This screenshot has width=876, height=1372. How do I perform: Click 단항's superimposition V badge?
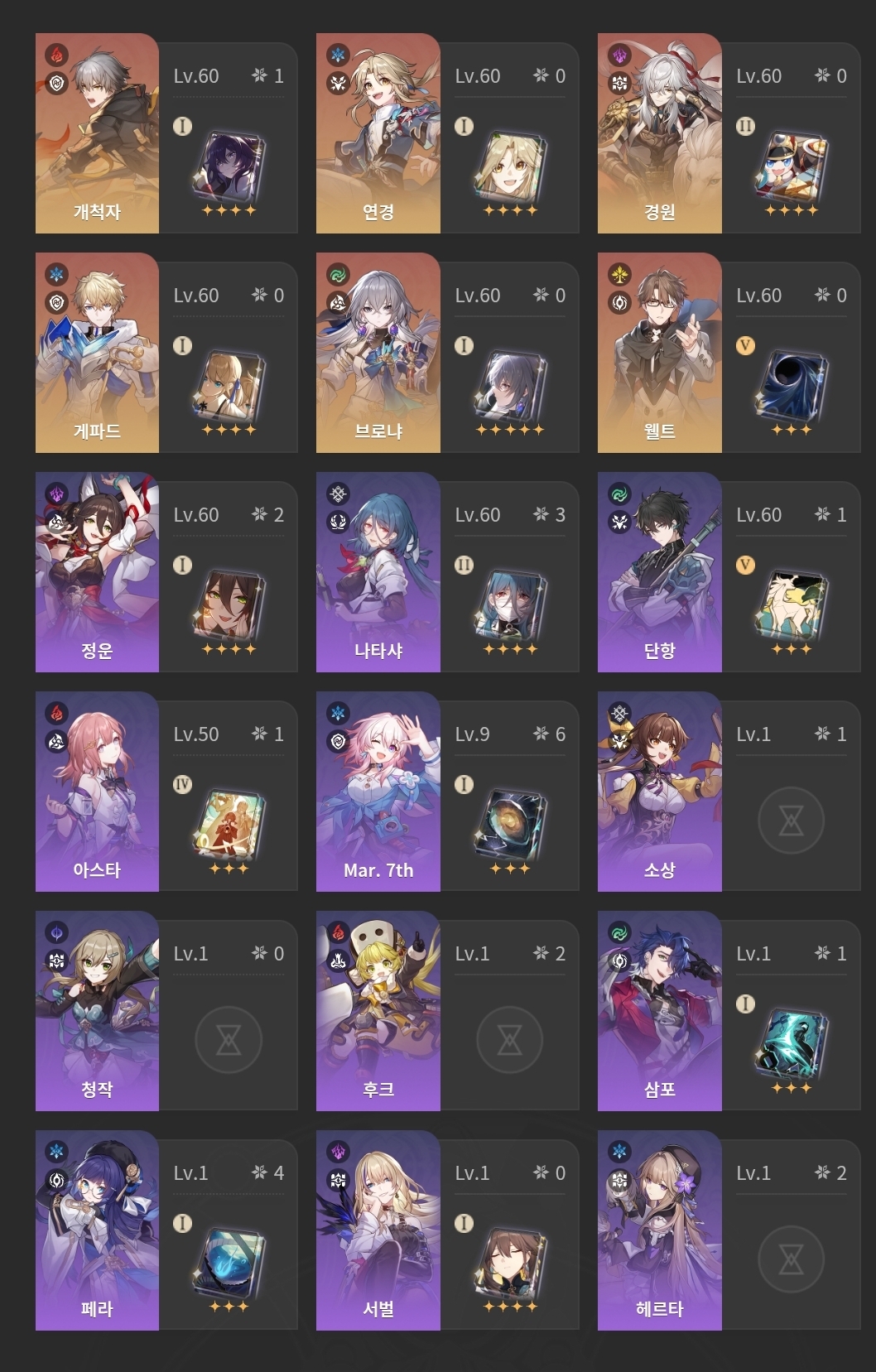coord(745,565)
